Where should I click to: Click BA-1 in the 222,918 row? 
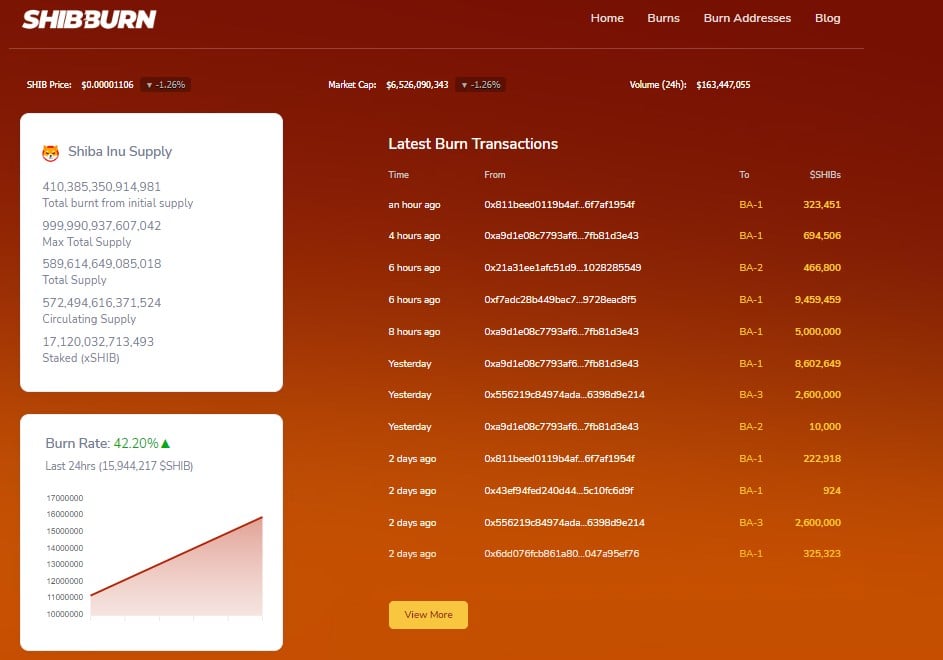pos(751,458)
